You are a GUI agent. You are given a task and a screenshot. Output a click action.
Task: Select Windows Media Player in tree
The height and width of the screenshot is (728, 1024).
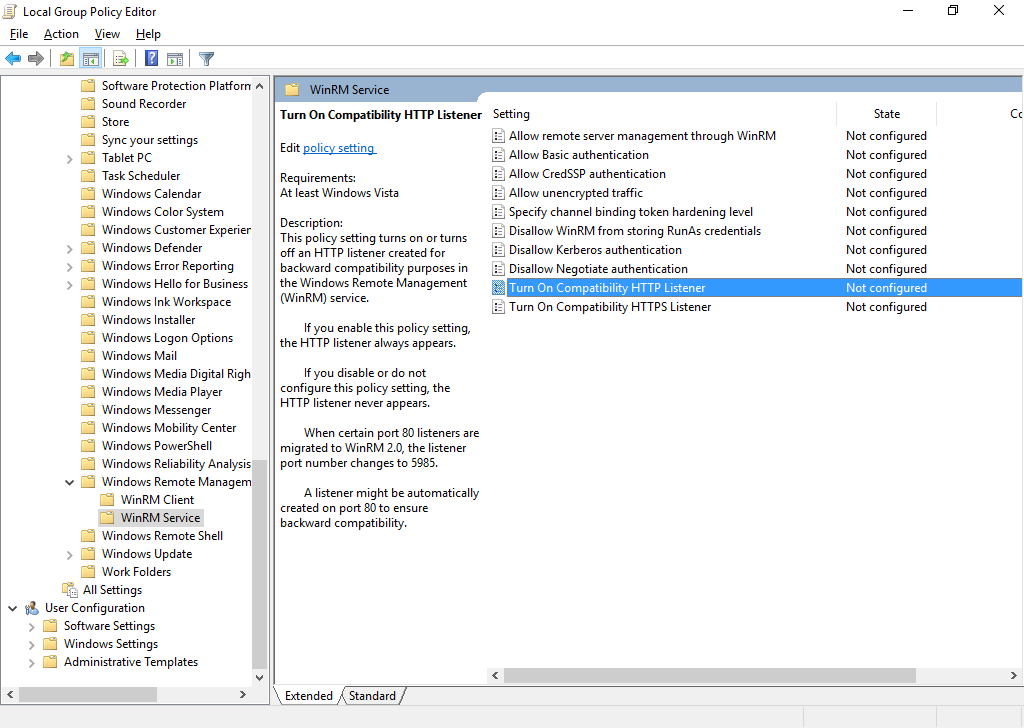point(162,392)
